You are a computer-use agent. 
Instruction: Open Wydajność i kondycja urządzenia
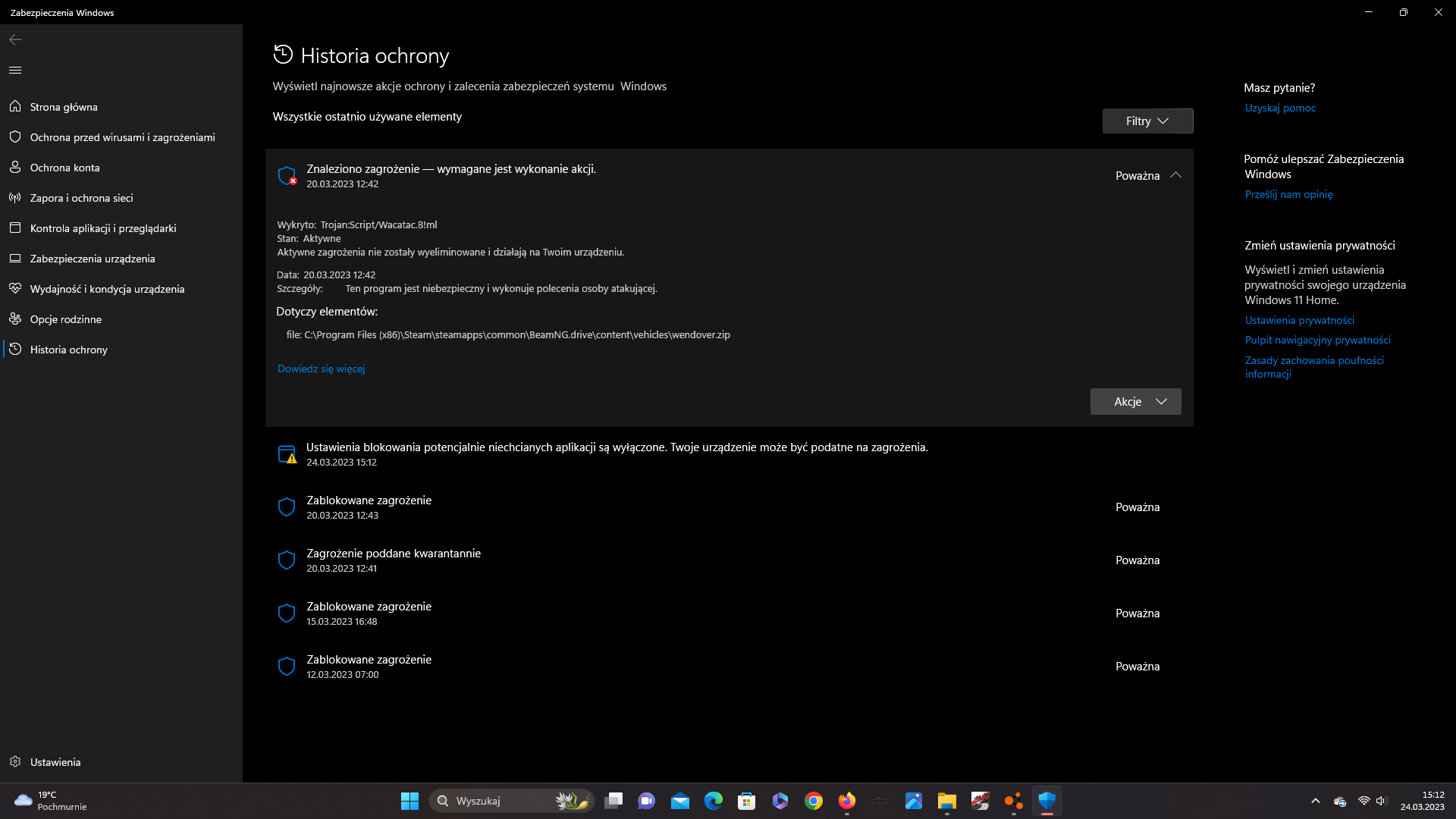pos(121,289)
